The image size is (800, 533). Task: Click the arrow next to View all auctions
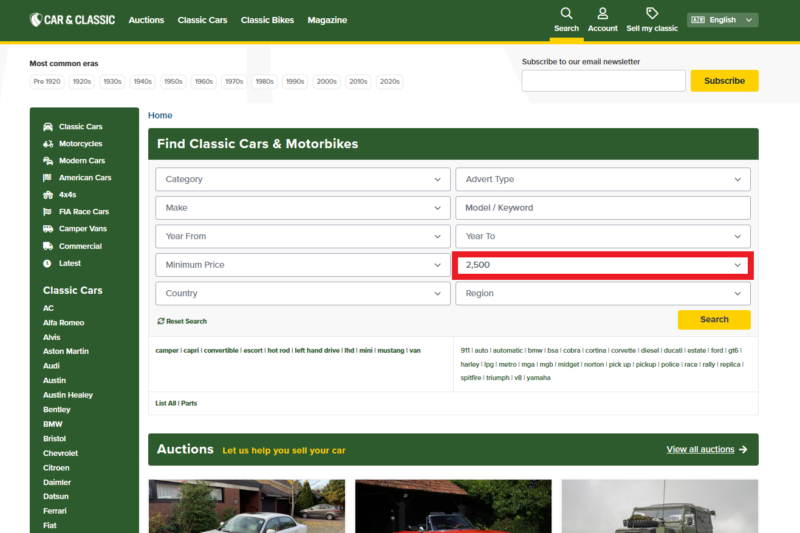(x=743, y=449)
